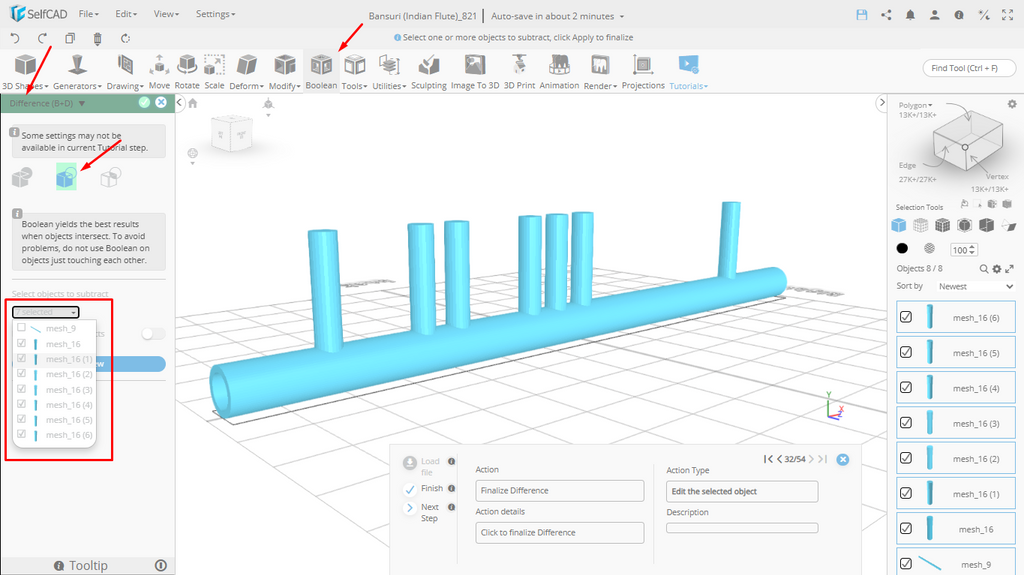Image resolution: width=1024 pixels, height=575 pixels.
Task: Open the Settings menu
Action: (215, 15)
